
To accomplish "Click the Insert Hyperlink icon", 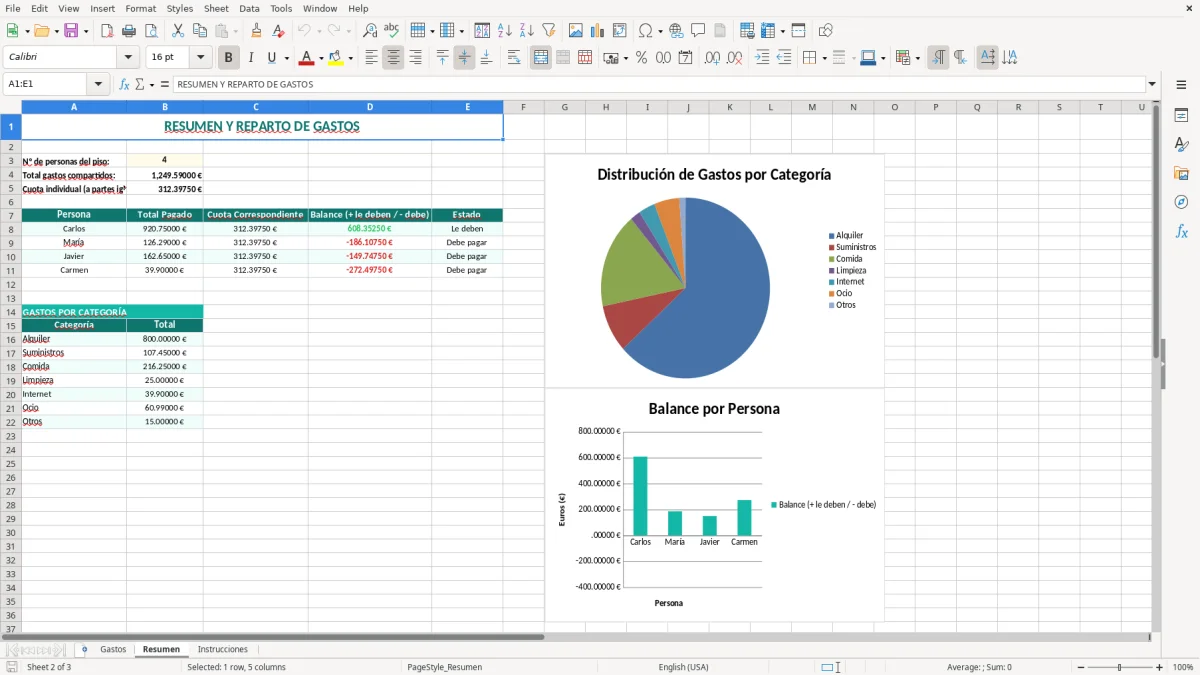I will (676, 31).
